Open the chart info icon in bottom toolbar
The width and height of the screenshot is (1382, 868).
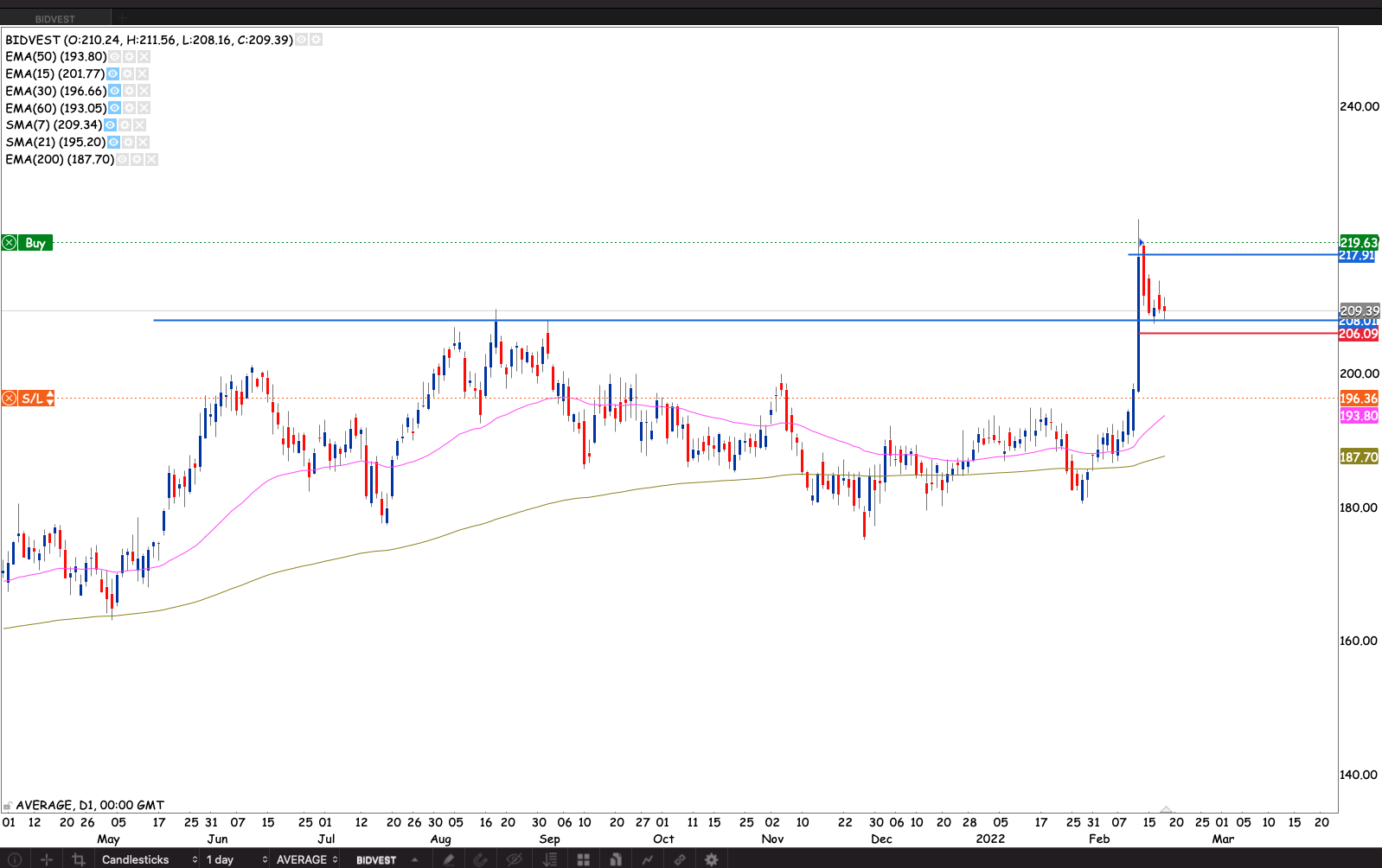point(14,859)
